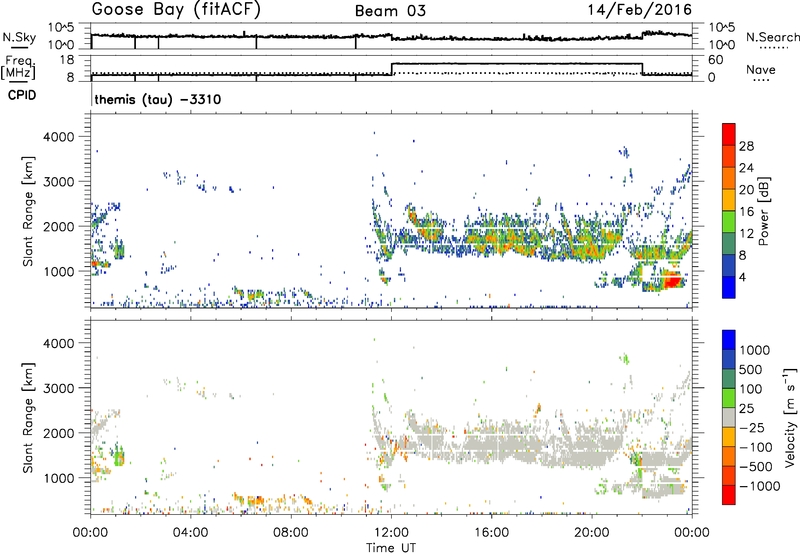Pick the gray Velocity segment between 25 and -25
The height and width of the screenshot is (554, 800).
[729, 418]
